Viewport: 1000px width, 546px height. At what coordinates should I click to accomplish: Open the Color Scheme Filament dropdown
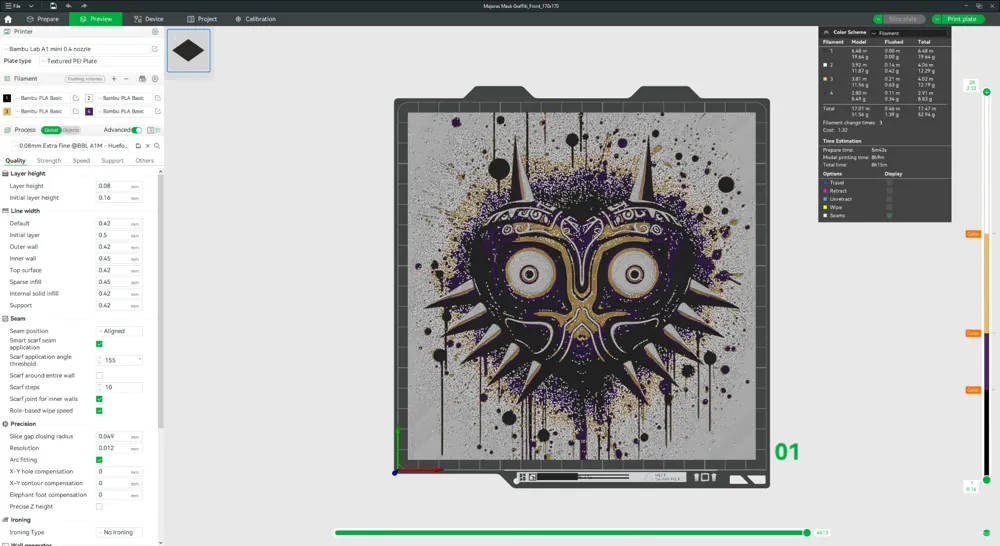[909, 33]
